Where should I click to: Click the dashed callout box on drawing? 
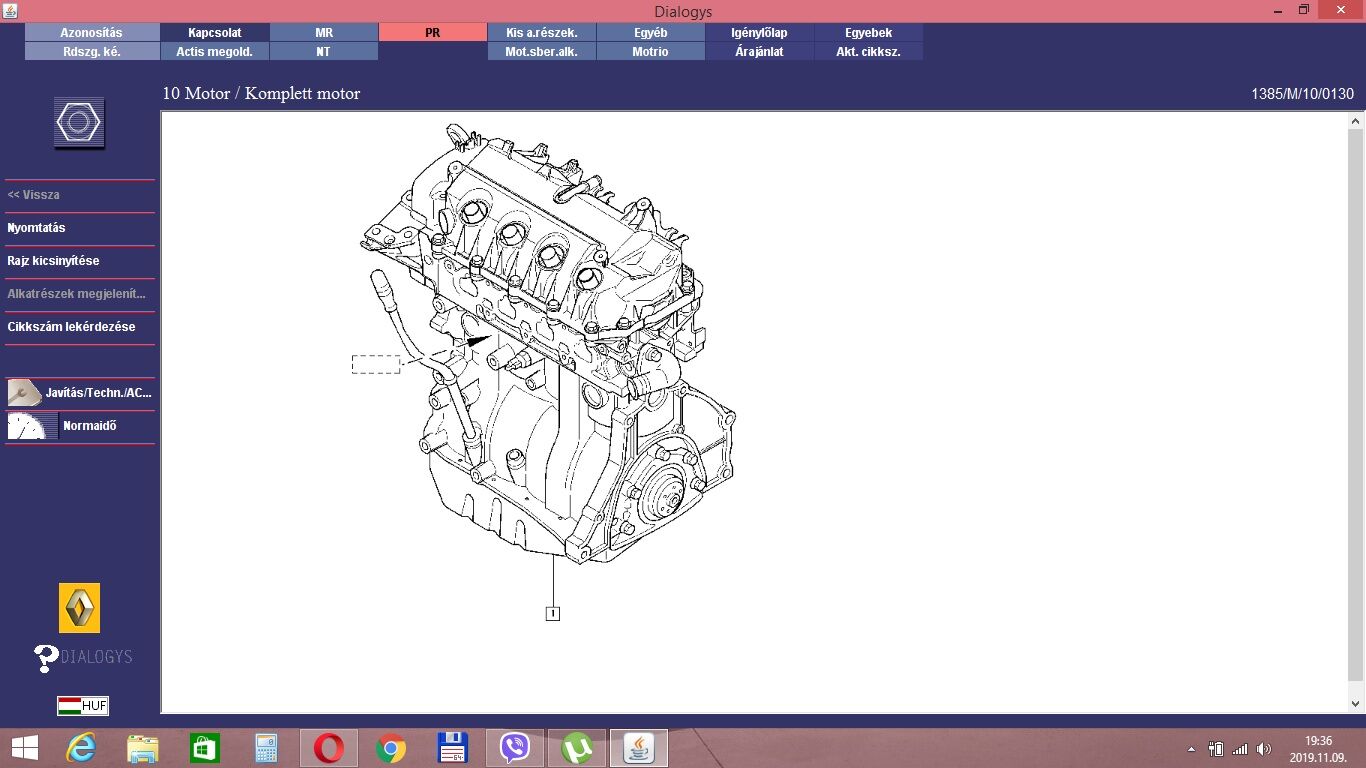pos(376,364)
